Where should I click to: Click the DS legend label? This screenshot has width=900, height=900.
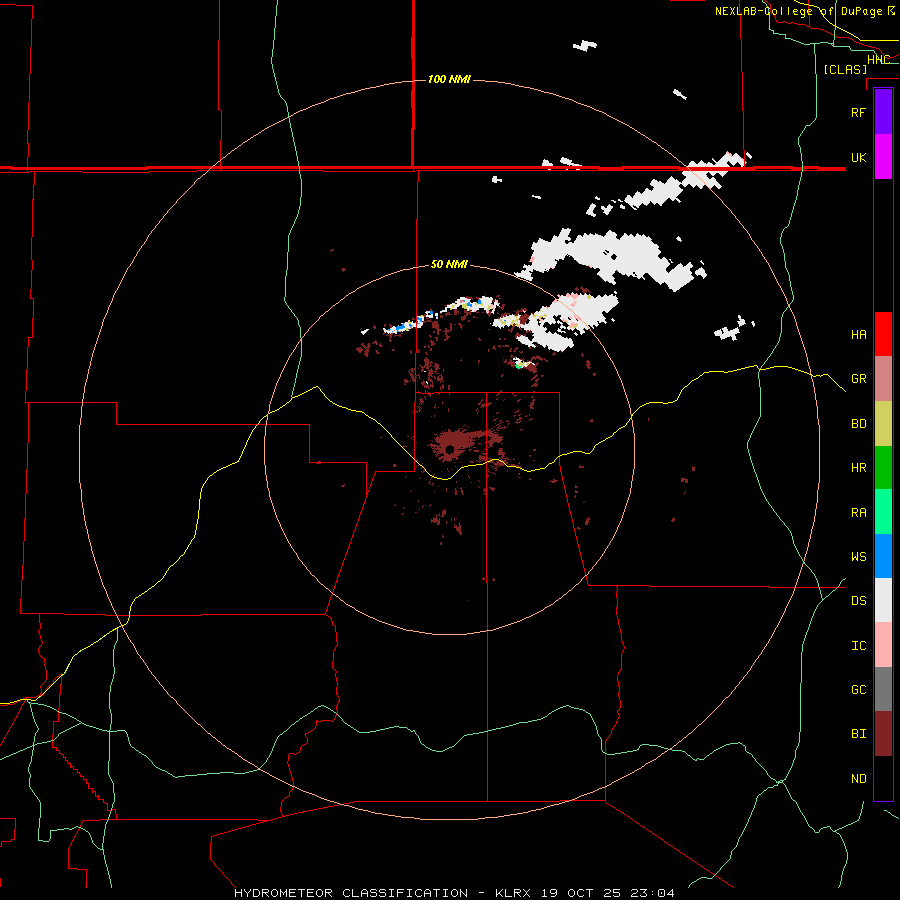coord(858,600)
